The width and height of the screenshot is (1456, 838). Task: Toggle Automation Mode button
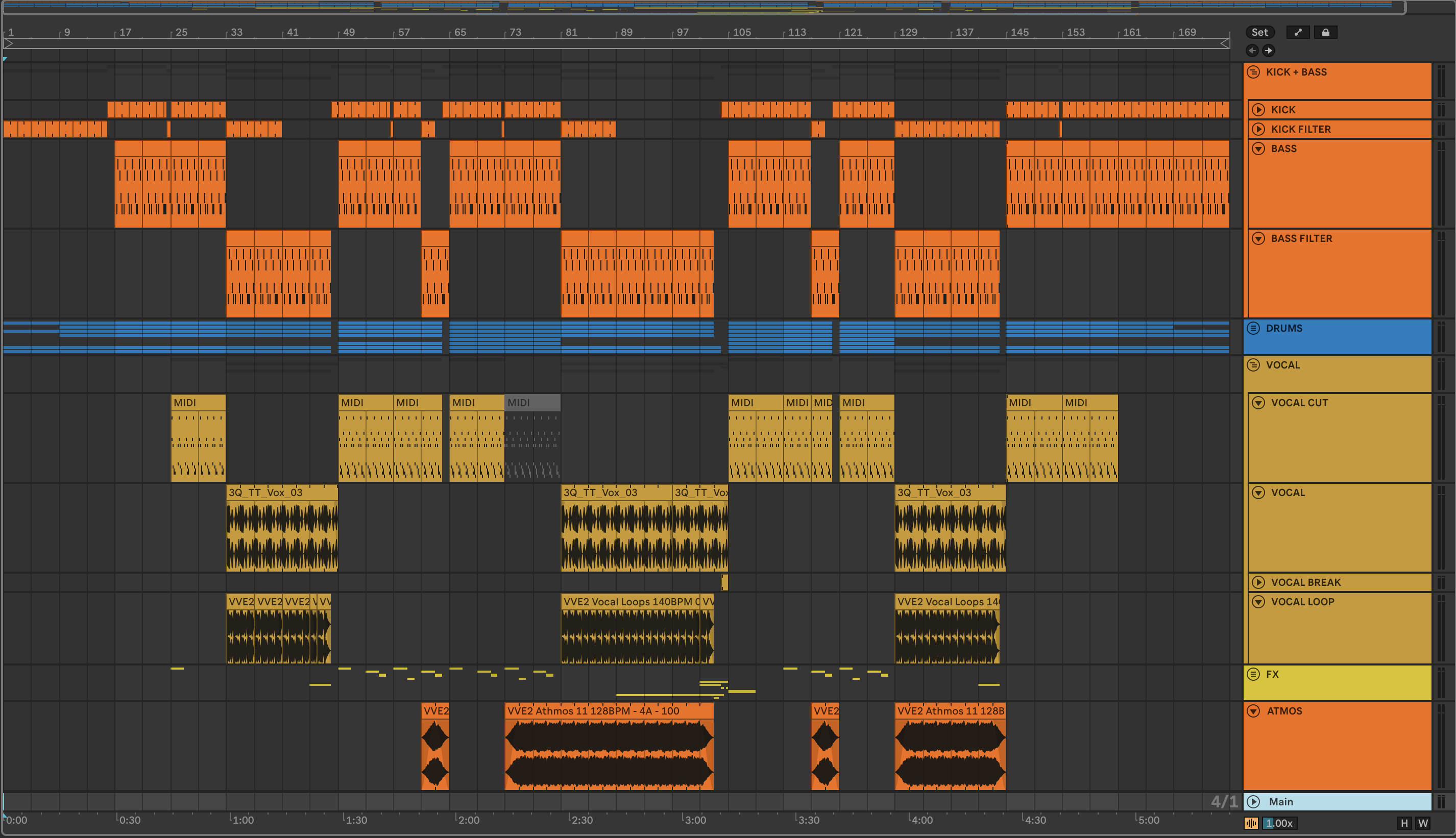1298,32
